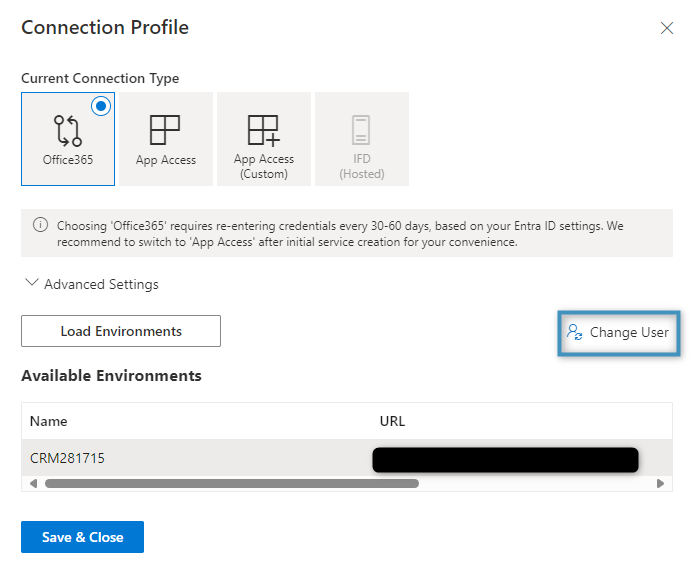Pick the App Access (Custom) tile
Screen dimensions: 692x569
click(x=264, y=139)
